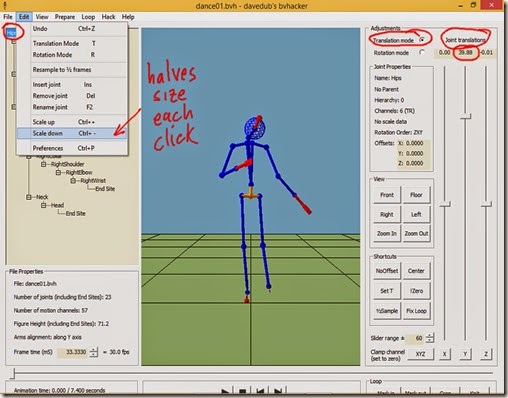Open Preferences from the Edit menu
Viewport: 508px width, 398px height.
coord(72,148)
